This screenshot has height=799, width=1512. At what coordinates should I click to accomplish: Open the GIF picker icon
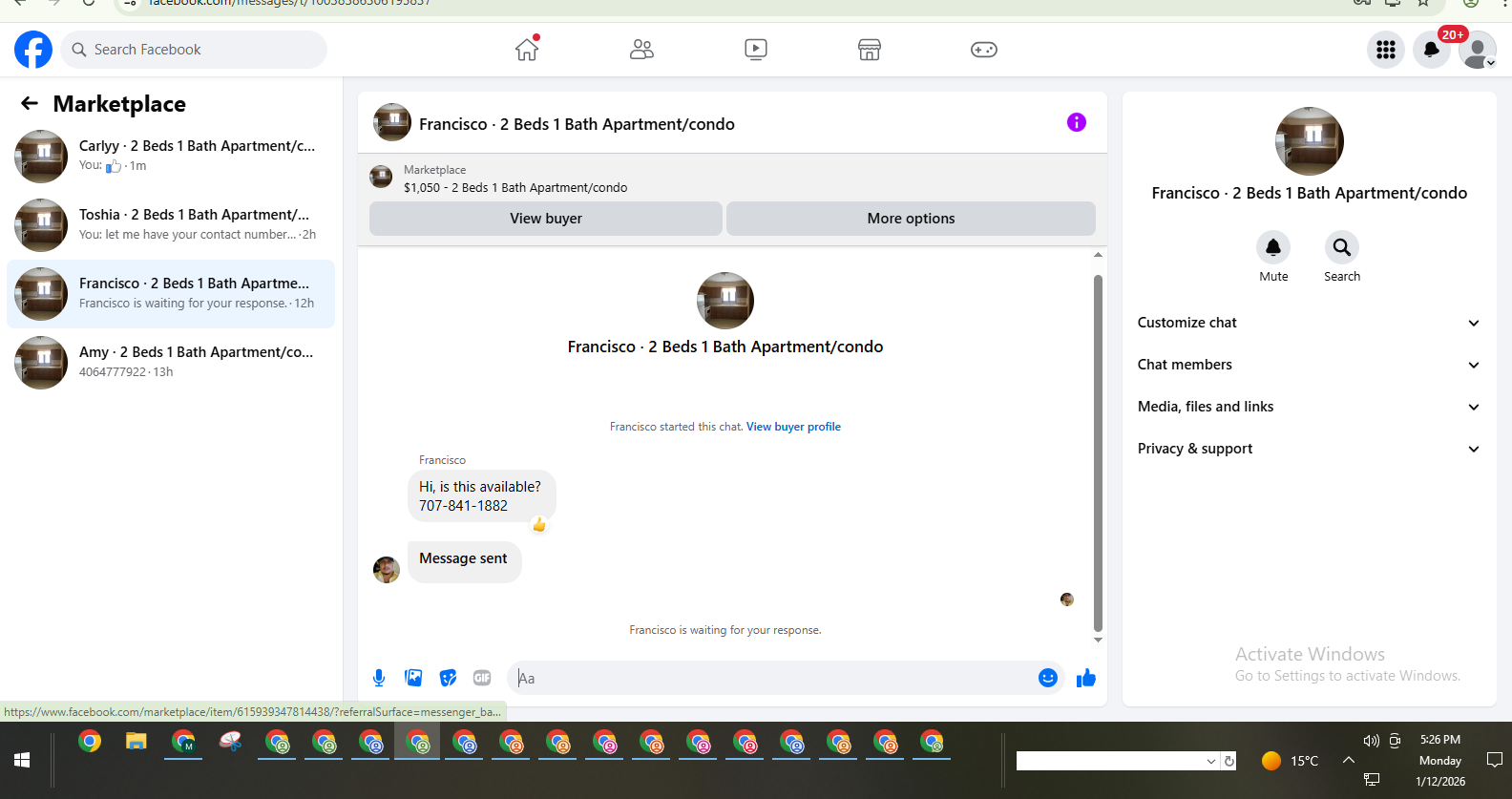482,678
